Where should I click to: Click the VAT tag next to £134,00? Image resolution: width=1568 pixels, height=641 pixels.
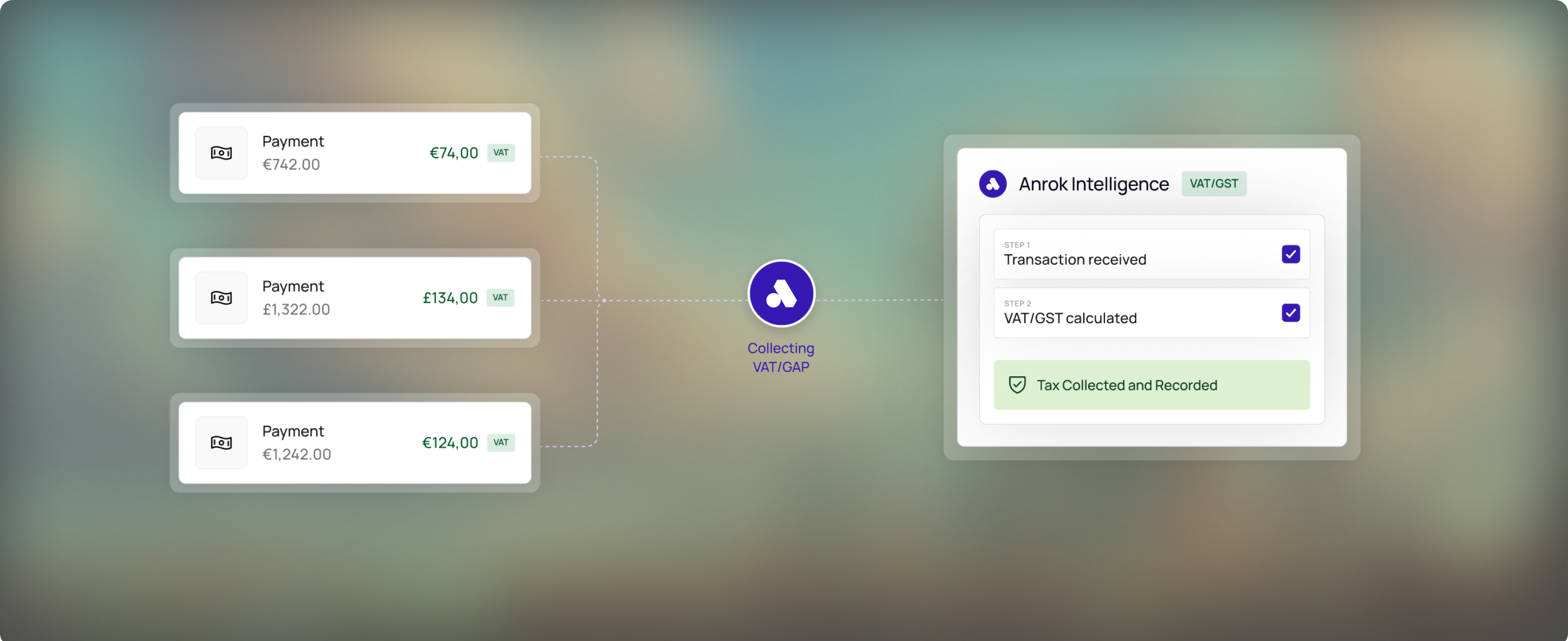click(500, 298)
